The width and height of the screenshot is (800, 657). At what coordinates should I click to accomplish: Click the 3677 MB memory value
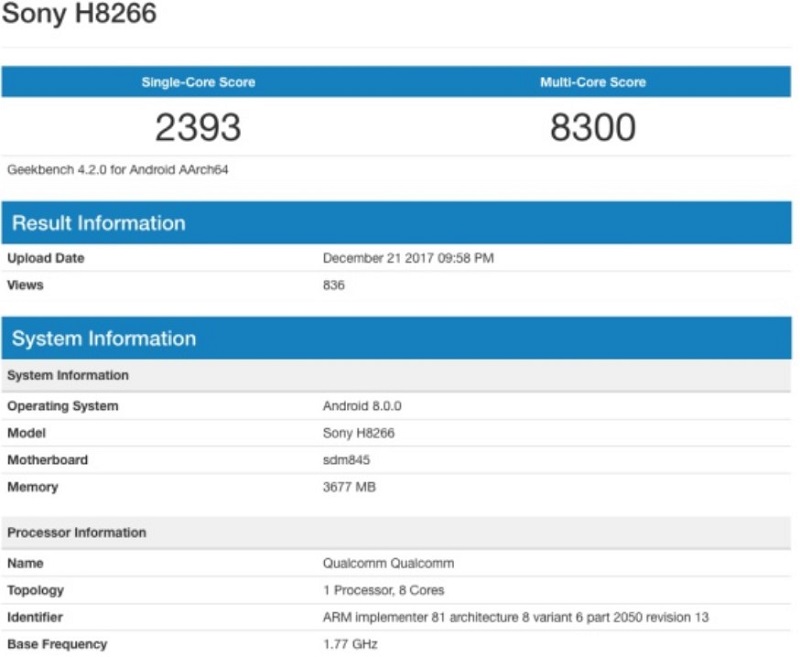(349, 487)
